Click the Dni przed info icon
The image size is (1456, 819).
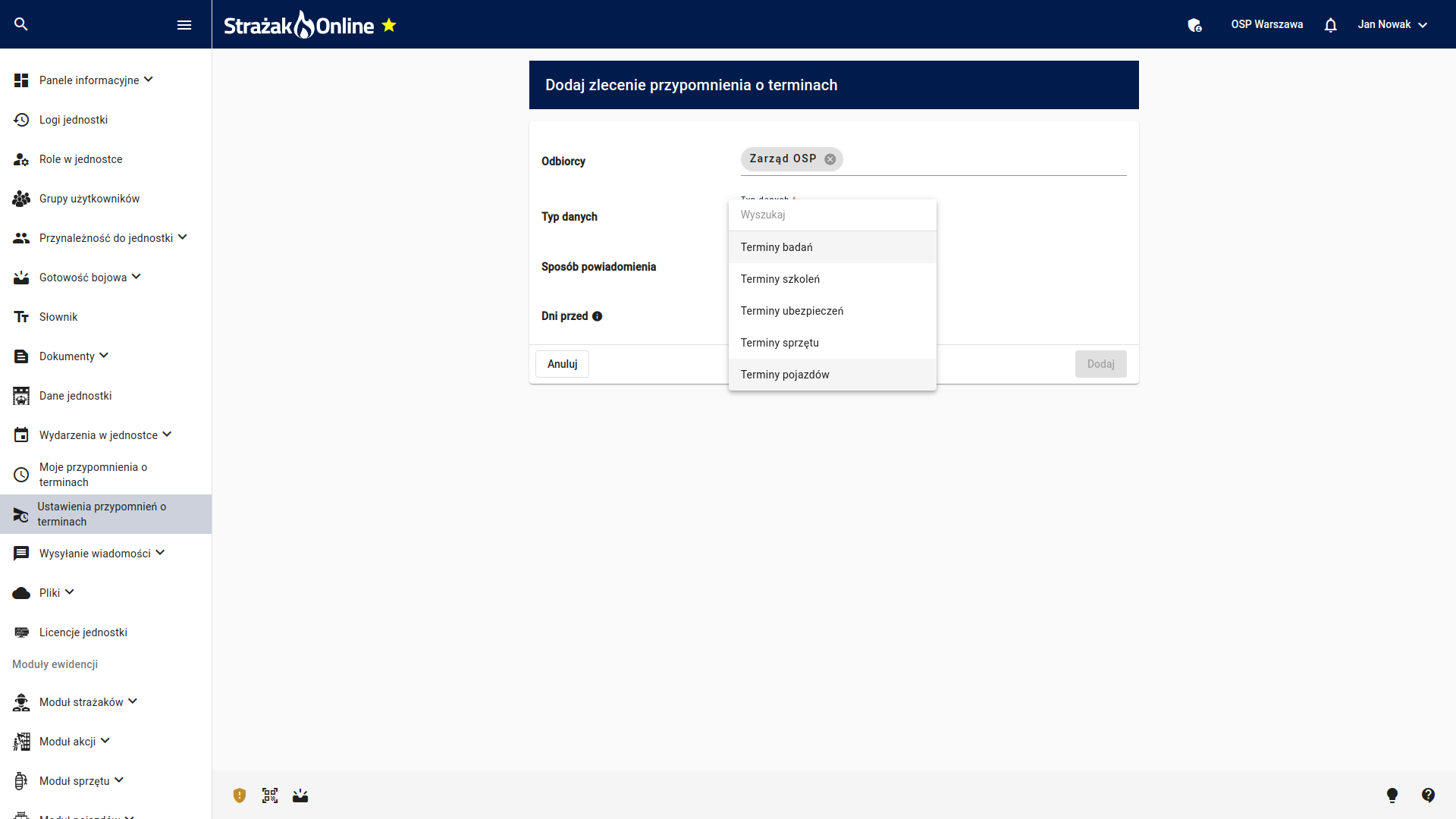(x=598, y=316)
